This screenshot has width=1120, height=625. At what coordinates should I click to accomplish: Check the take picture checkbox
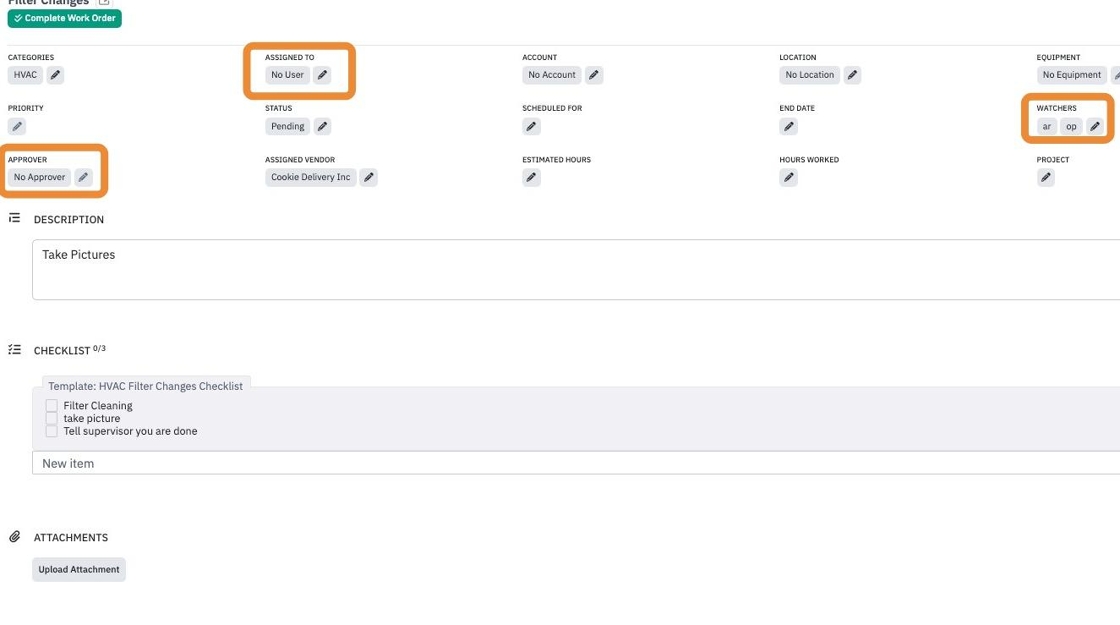[x=51, y=419]
